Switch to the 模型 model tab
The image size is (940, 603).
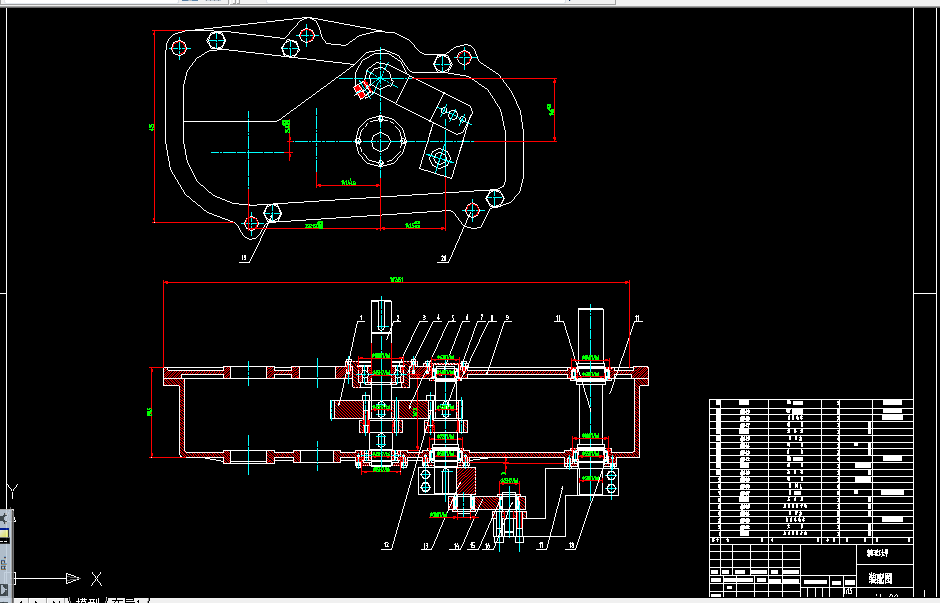88,599
